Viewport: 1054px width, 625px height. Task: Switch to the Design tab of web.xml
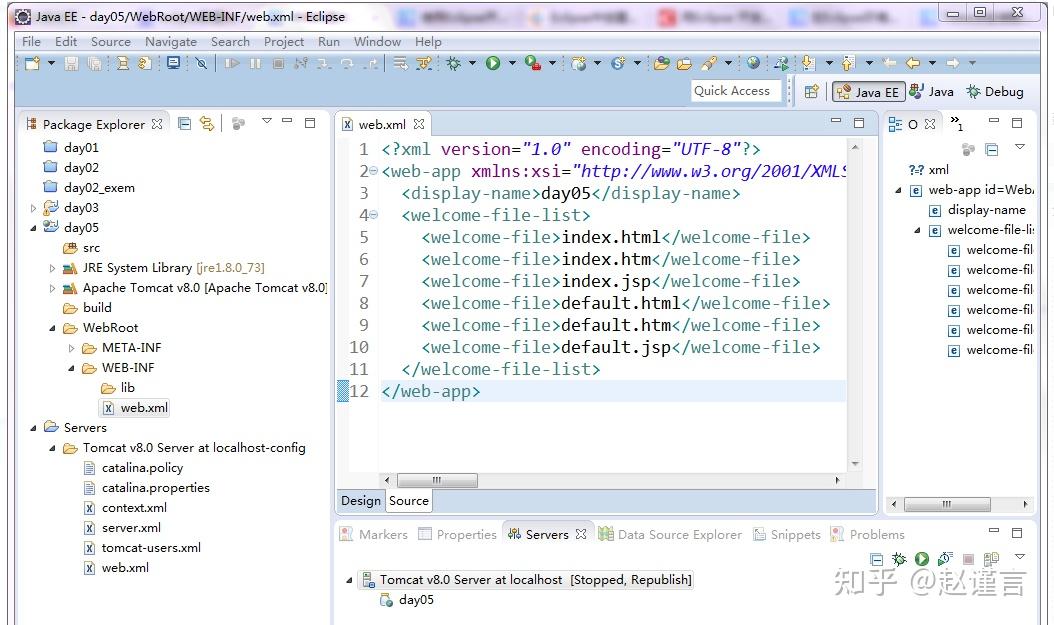(360, 501)
